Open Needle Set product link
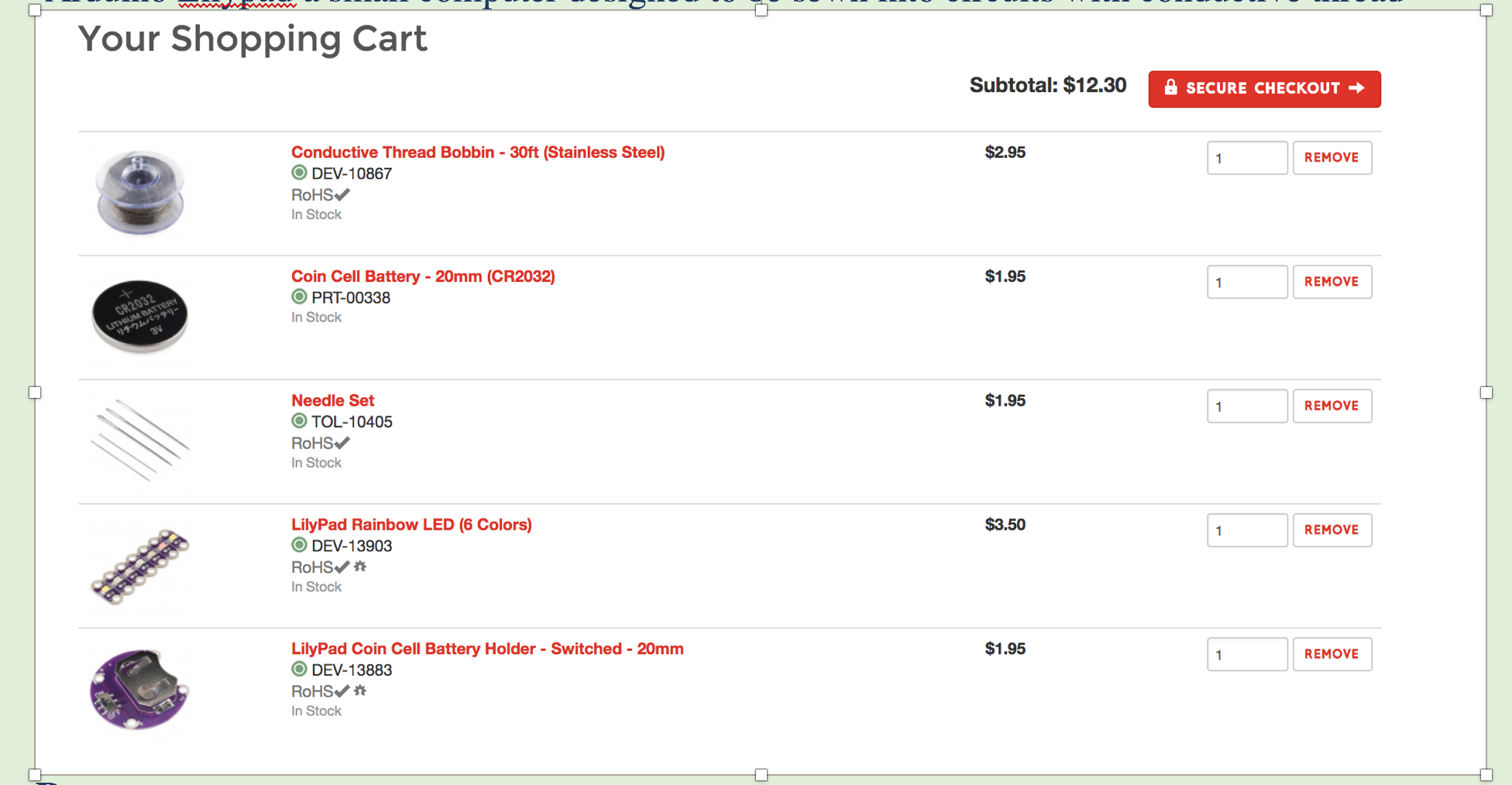The width and height of the screenshot is (1512, 785). [x=332, y=400]
